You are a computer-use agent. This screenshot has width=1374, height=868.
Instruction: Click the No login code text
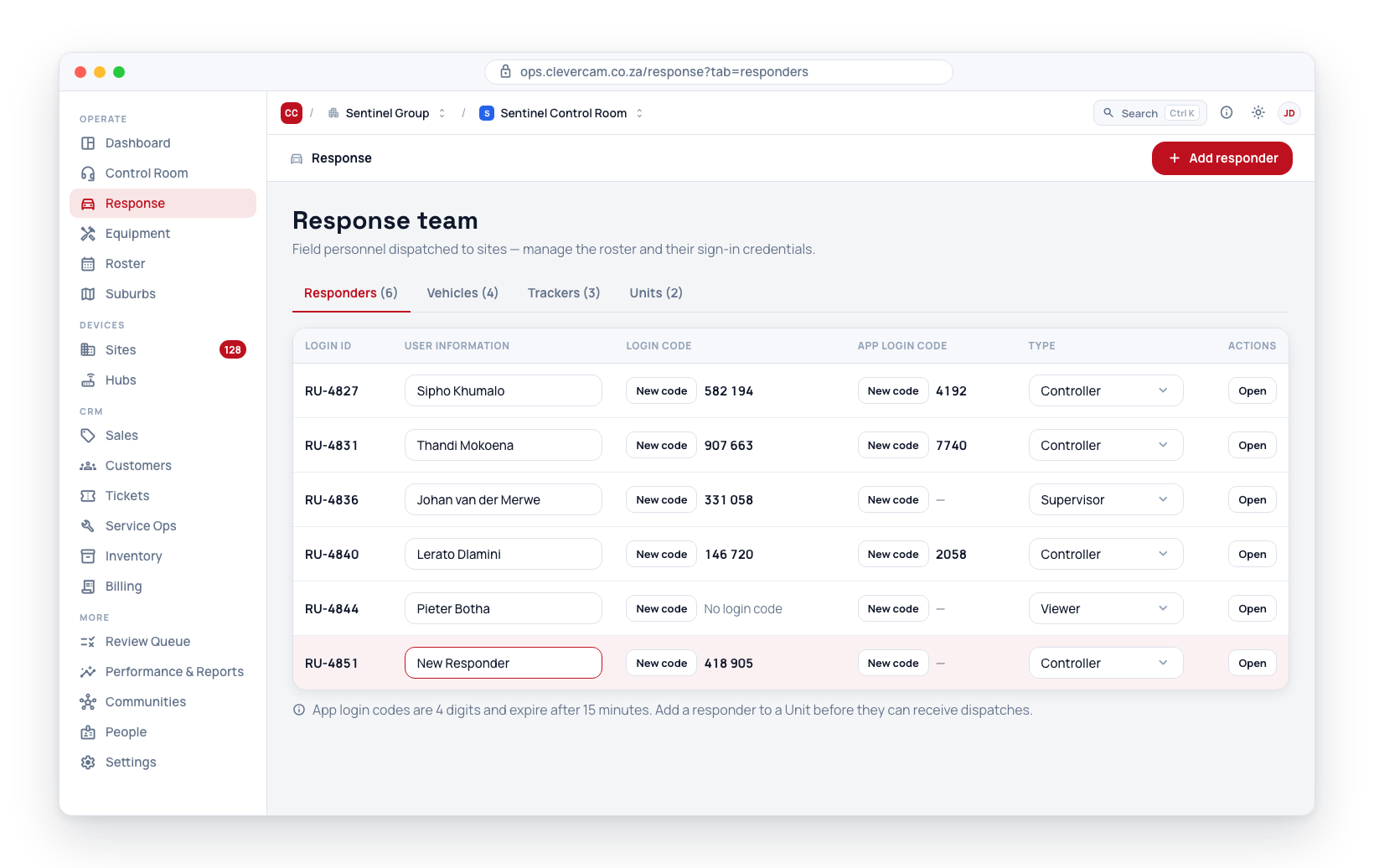pyautogui.click(x=743, y=609)
